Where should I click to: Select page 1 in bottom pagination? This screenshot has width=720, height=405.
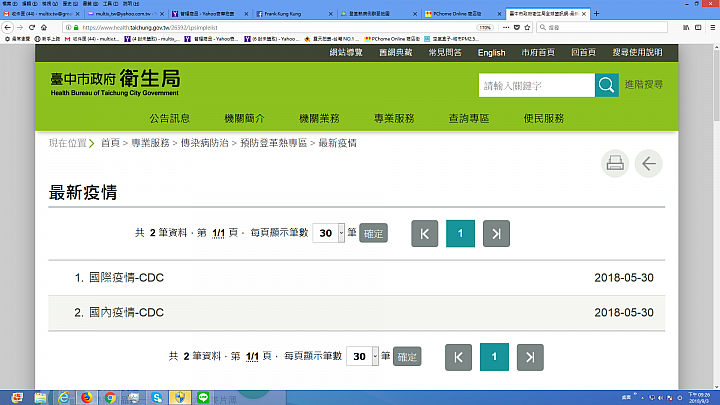point(495,357)
